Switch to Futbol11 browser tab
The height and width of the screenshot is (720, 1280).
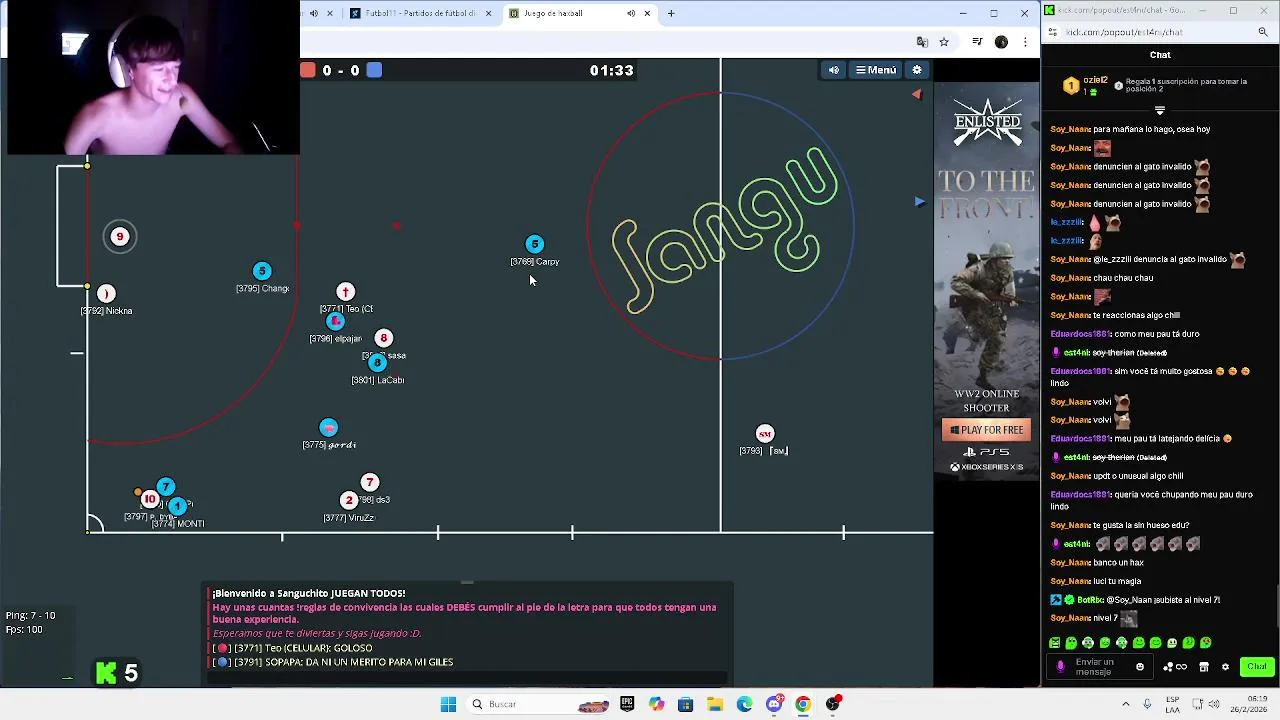tap(420, 13)
